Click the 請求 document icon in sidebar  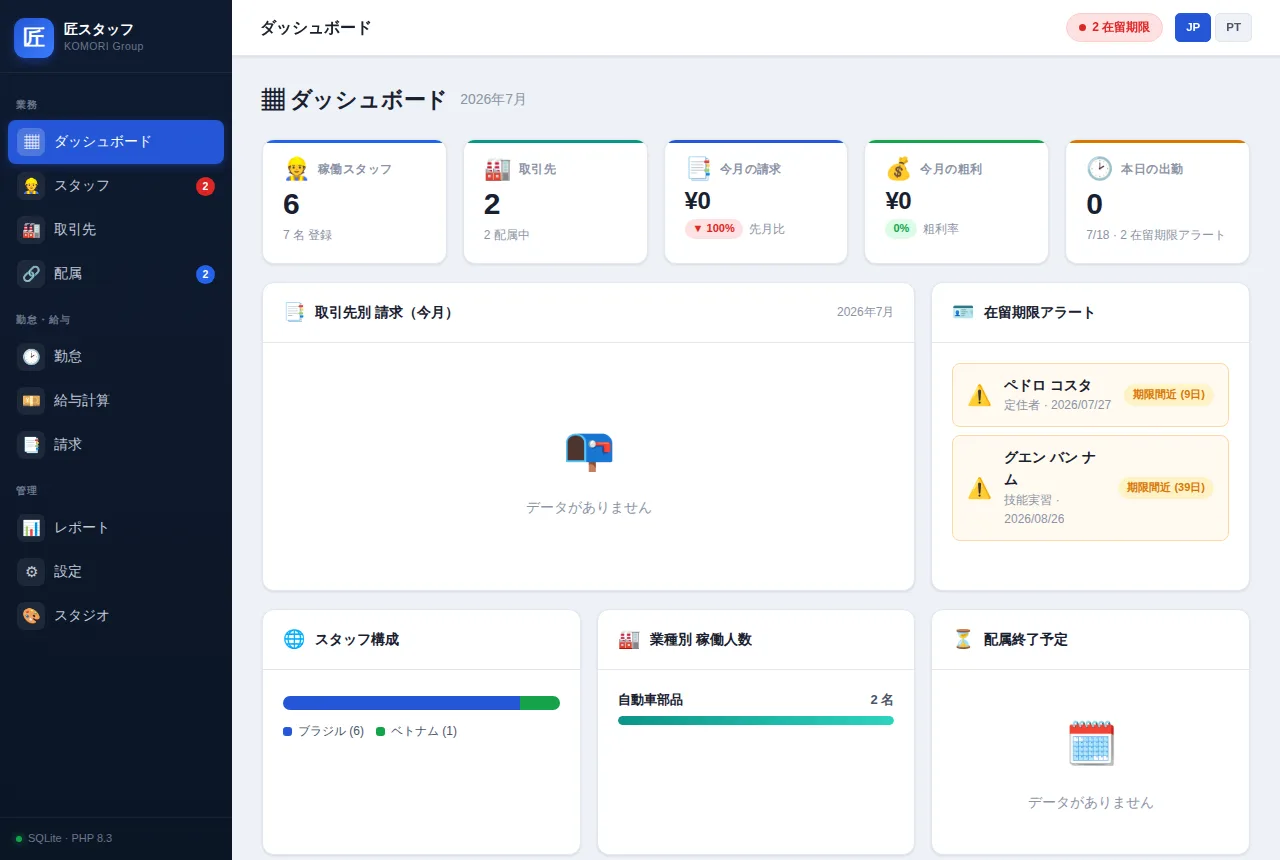tap(31, 445)
